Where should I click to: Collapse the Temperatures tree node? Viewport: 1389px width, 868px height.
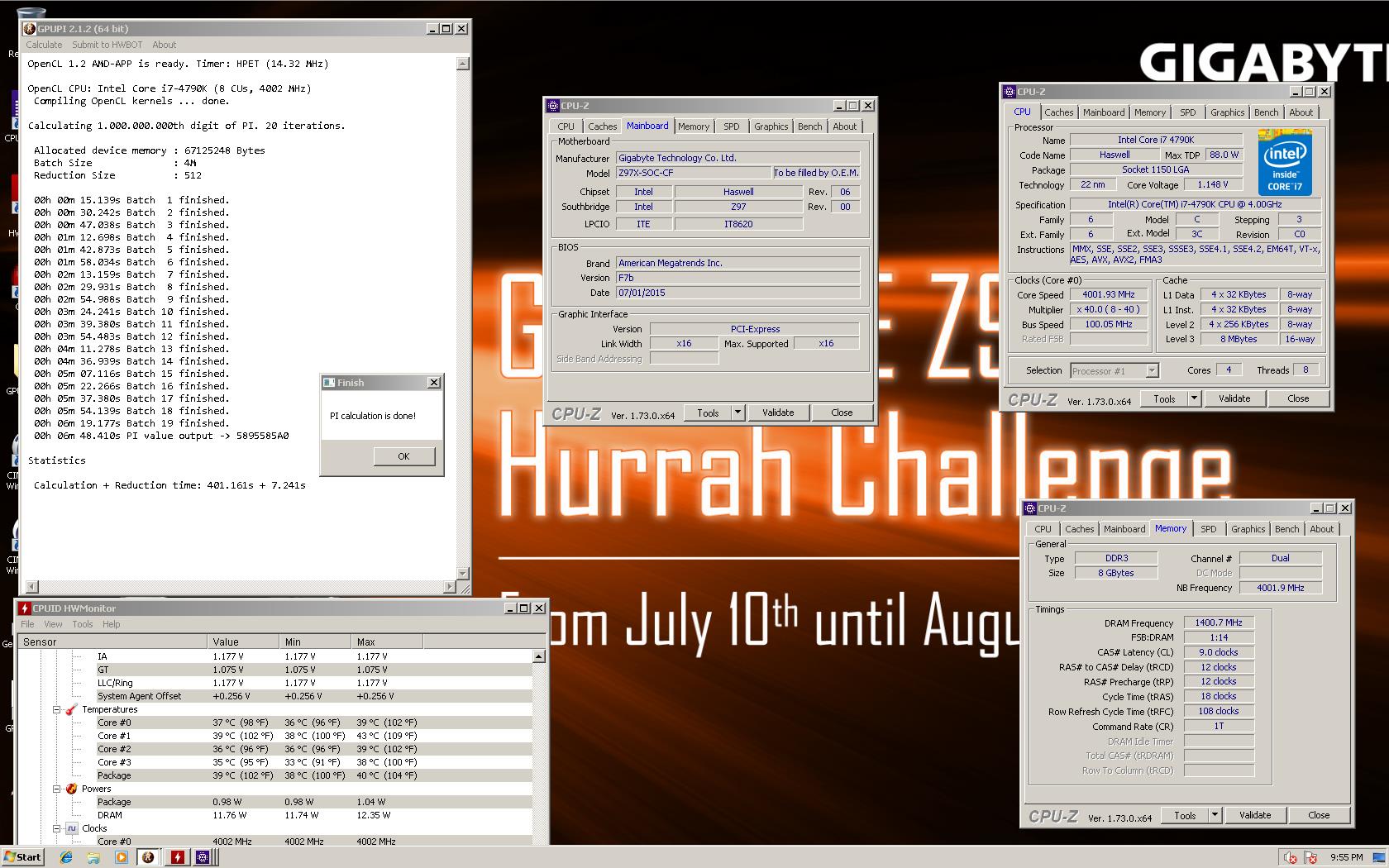57,709
